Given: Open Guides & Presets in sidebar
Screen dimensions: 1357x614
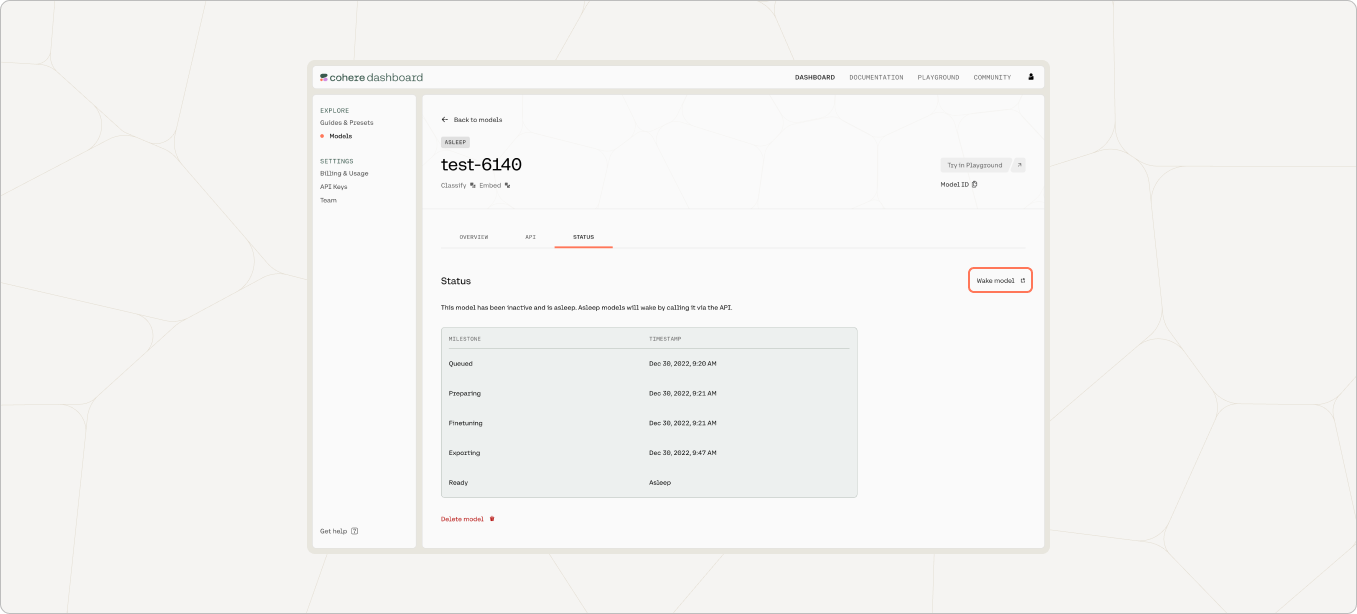Looking at the screenshot, I should tap(346, 123).
